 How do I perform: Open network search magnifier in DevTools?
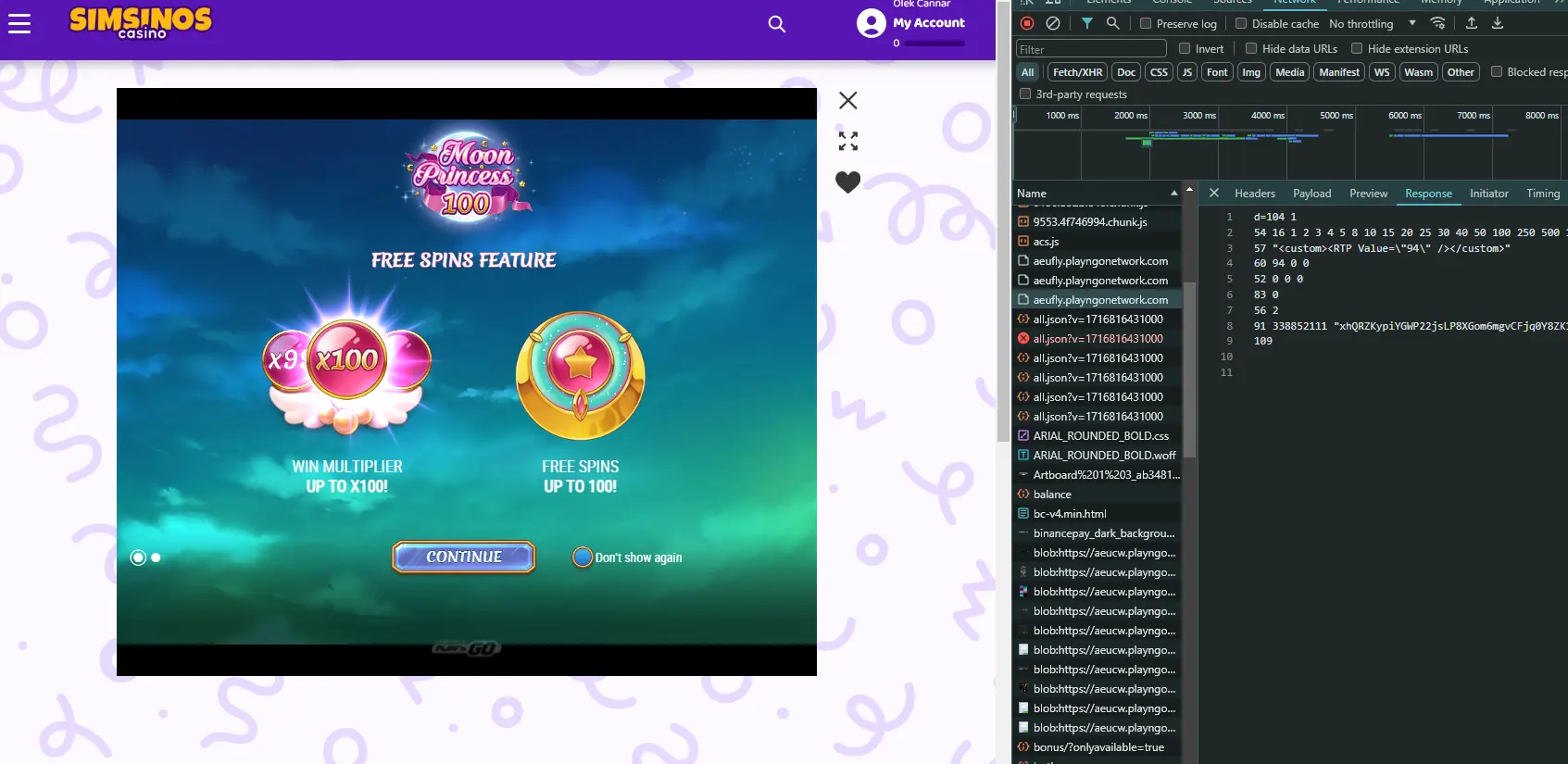(x=1113, y=23)
